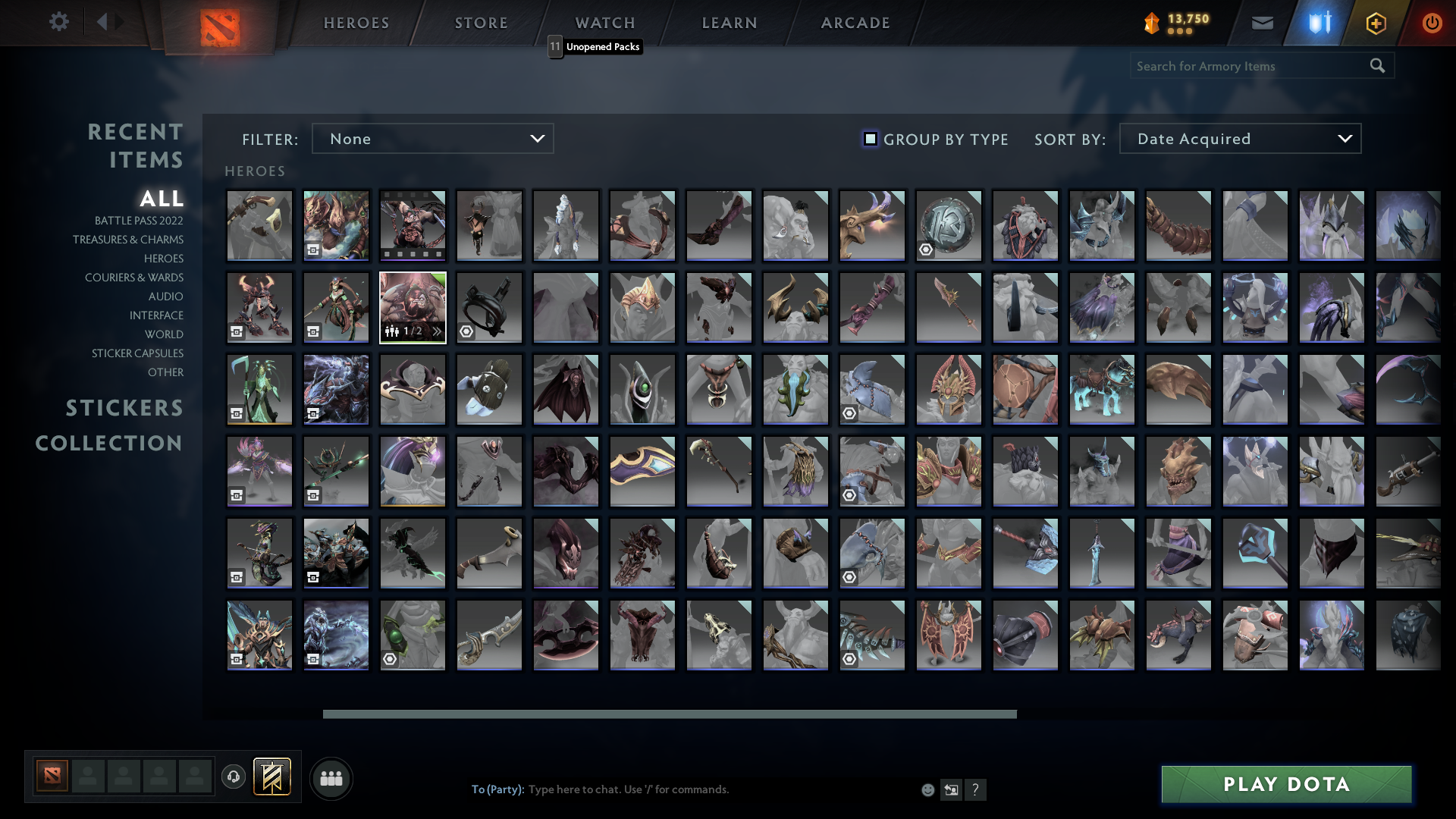Open the emoticon picker in chat bar
The image size is (1456, 819).
click(x=927, y=789)
